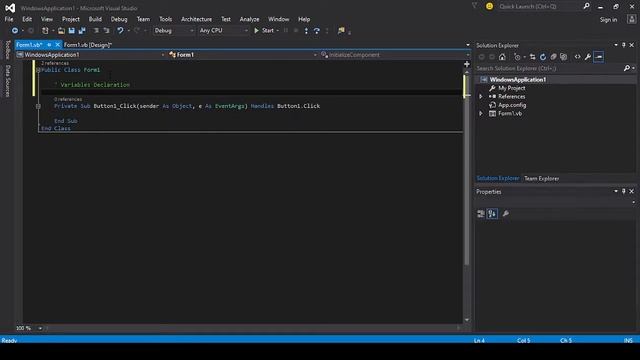The height and width of the screenshot is (360, 640).
Task: Open the editor zoom percent dropdown
Action: pos(40,328)
